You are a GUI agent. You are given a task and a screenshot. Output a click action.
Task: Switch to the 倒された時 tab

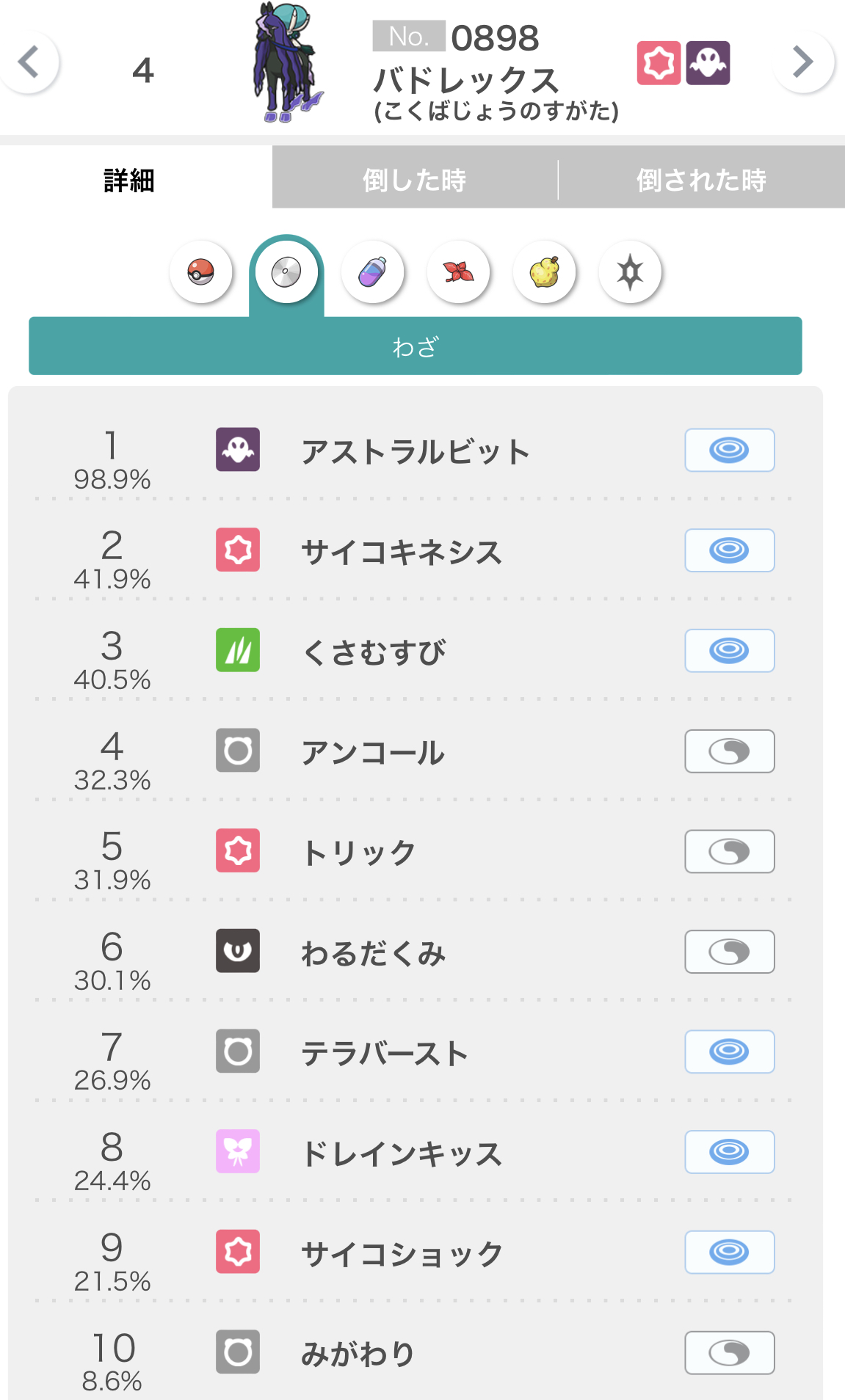(701, 180)
